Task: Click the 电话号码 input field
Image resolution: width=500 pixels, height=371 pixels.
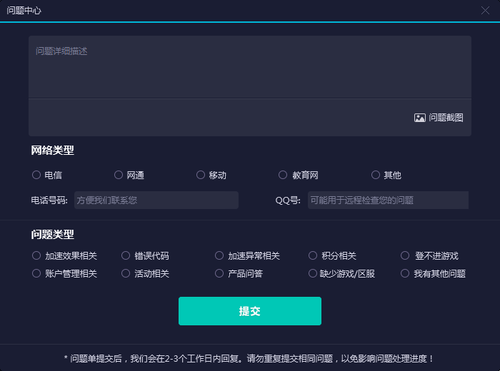Action: [x=156, y=200]
